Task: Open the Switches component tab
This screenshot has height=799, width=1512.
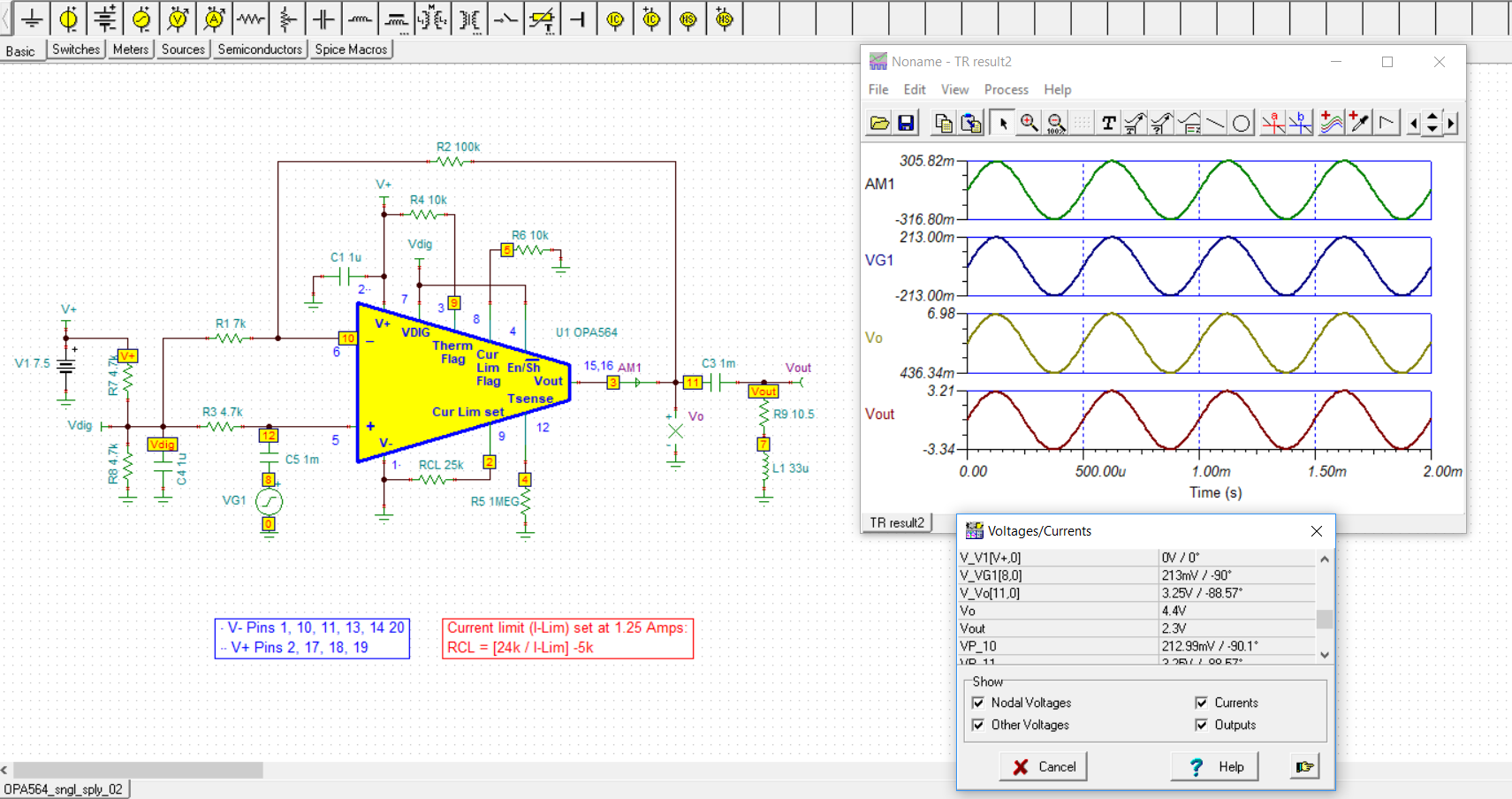Action: 76,49
